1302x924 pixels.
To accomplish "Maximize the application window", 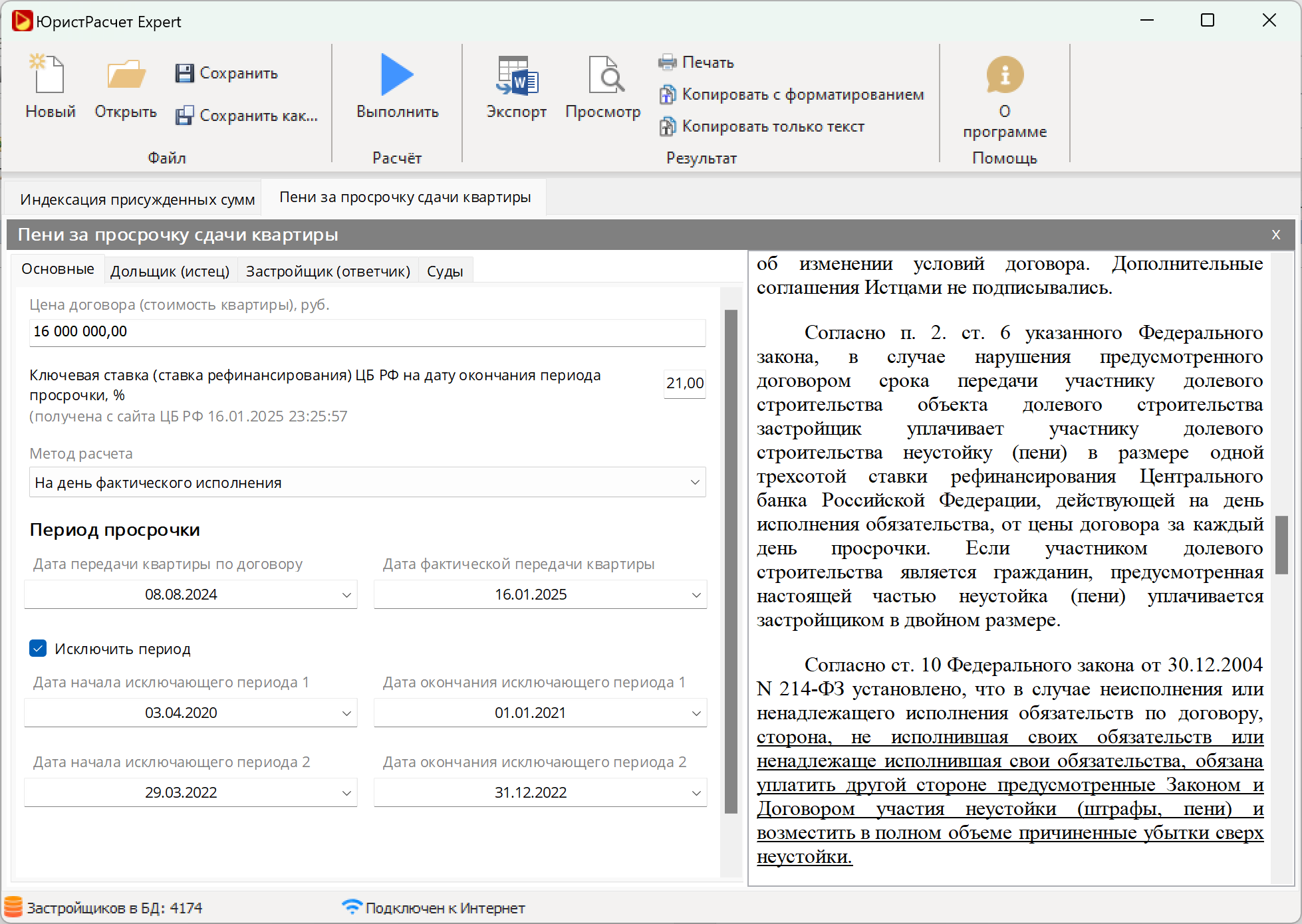I will pos(1208,21).
